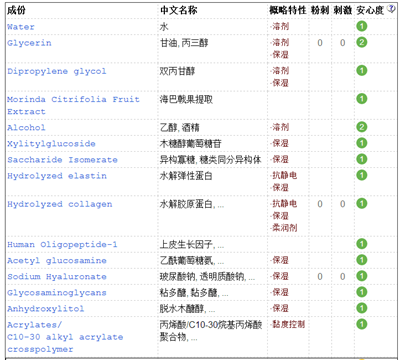The height and width of the screenshot is (360, 400).
Task: Click the green safety badge for Water
Action: (362, 26)
